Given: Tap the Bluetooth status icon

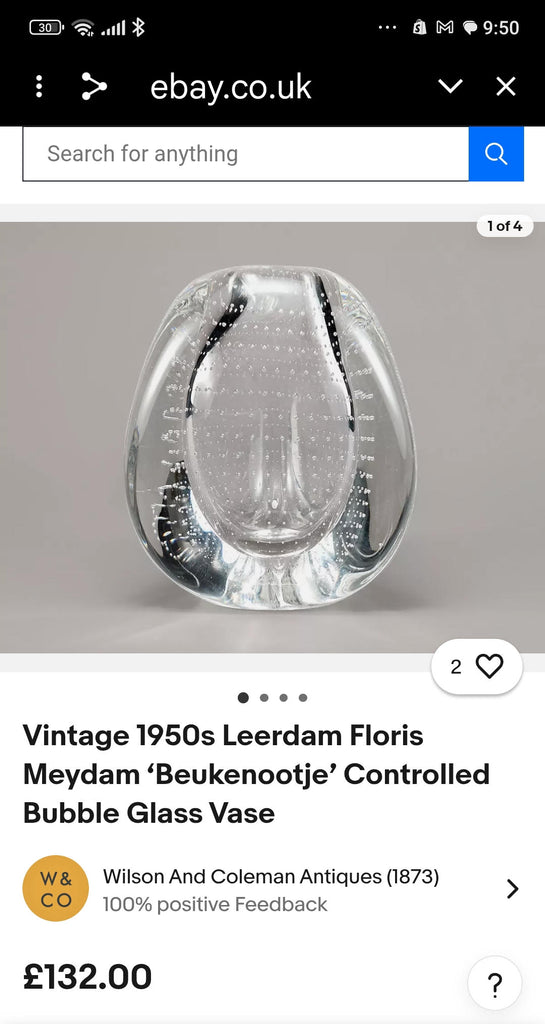Looking at the screenshot, I should [x=138, y=27].
